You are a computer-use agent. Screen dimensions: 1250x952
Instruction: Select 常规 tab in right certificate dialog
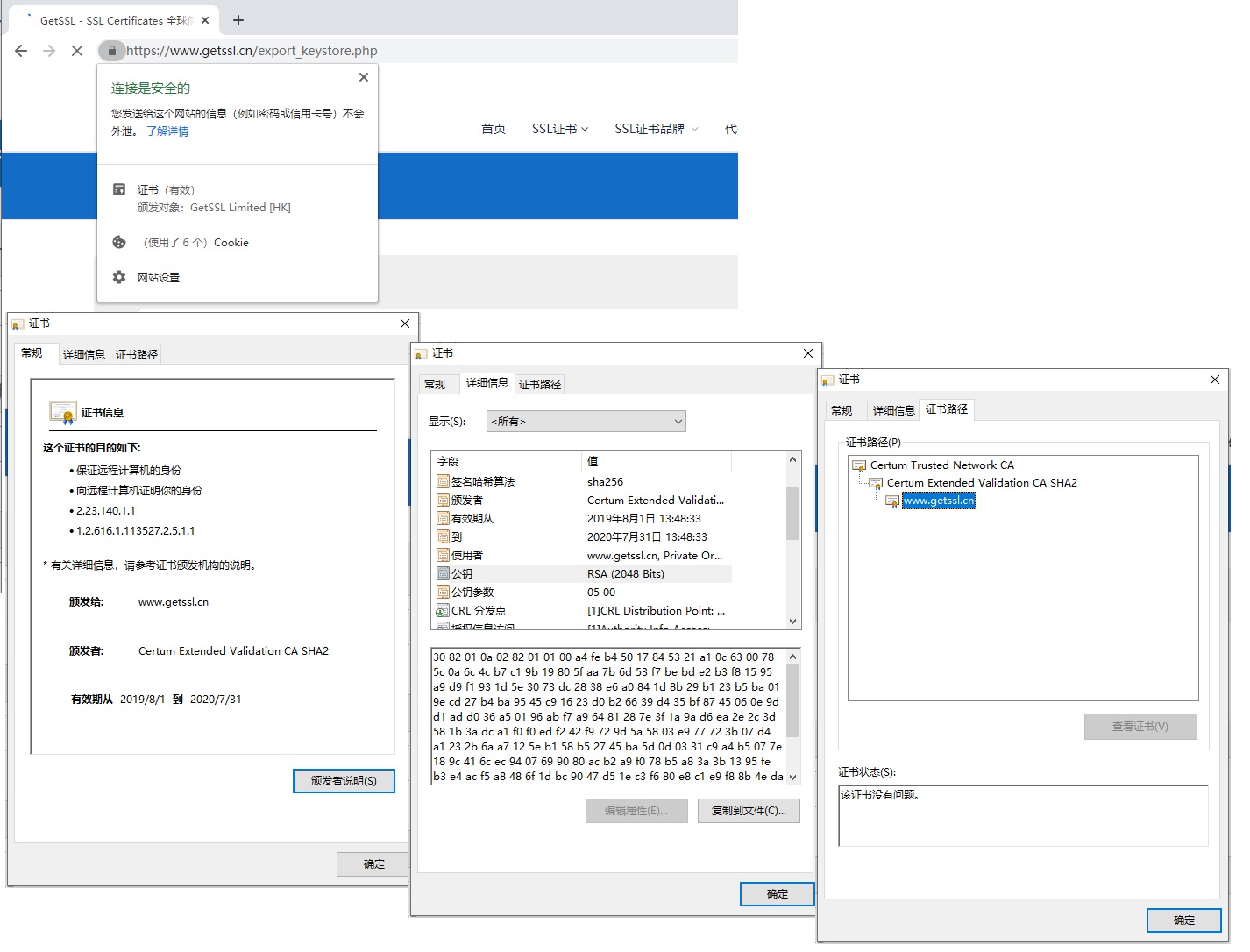tap(842, 410)
